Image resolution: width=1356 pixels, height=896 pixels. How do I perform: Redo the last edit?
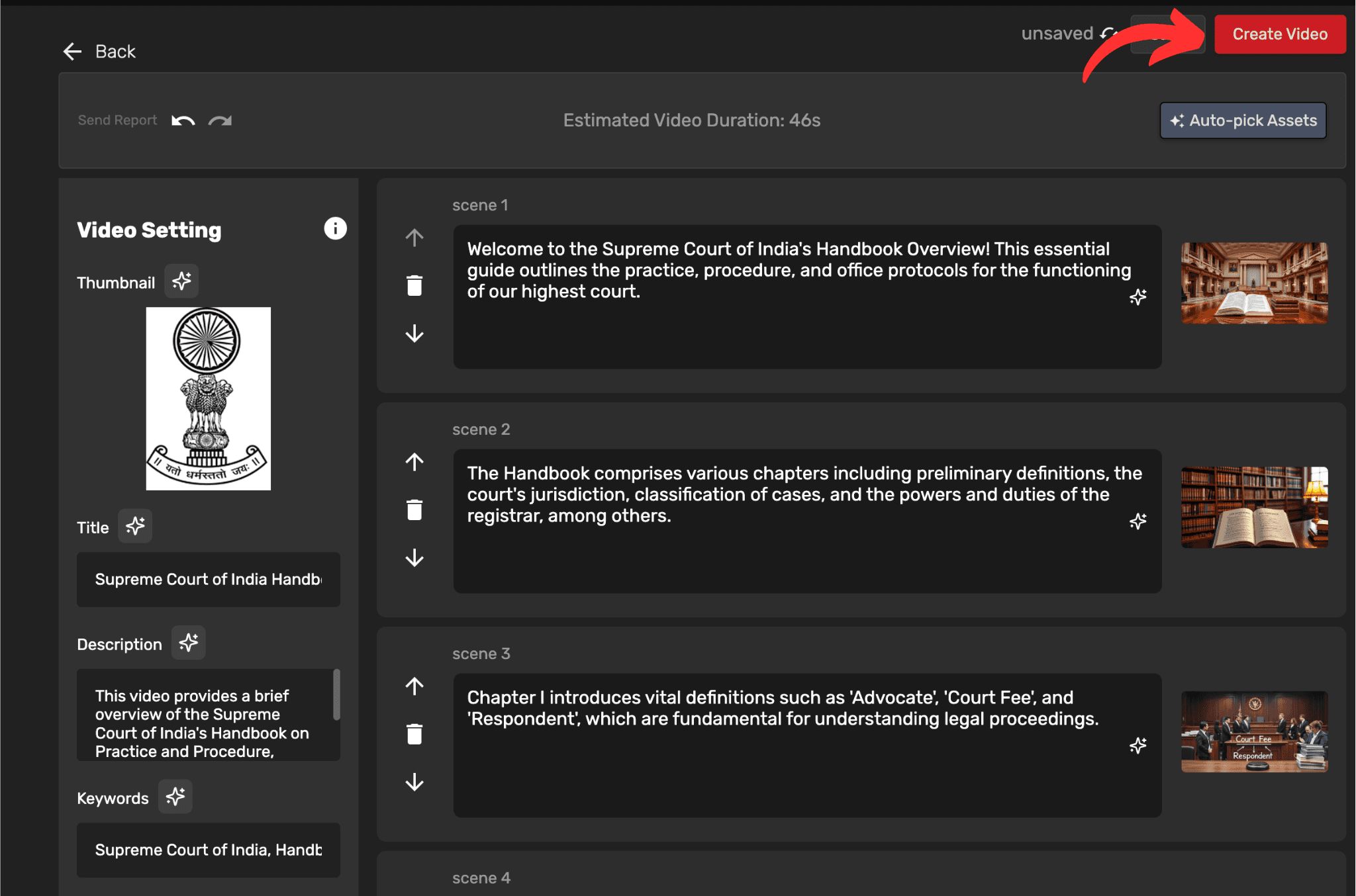click(x=220, y=120)
